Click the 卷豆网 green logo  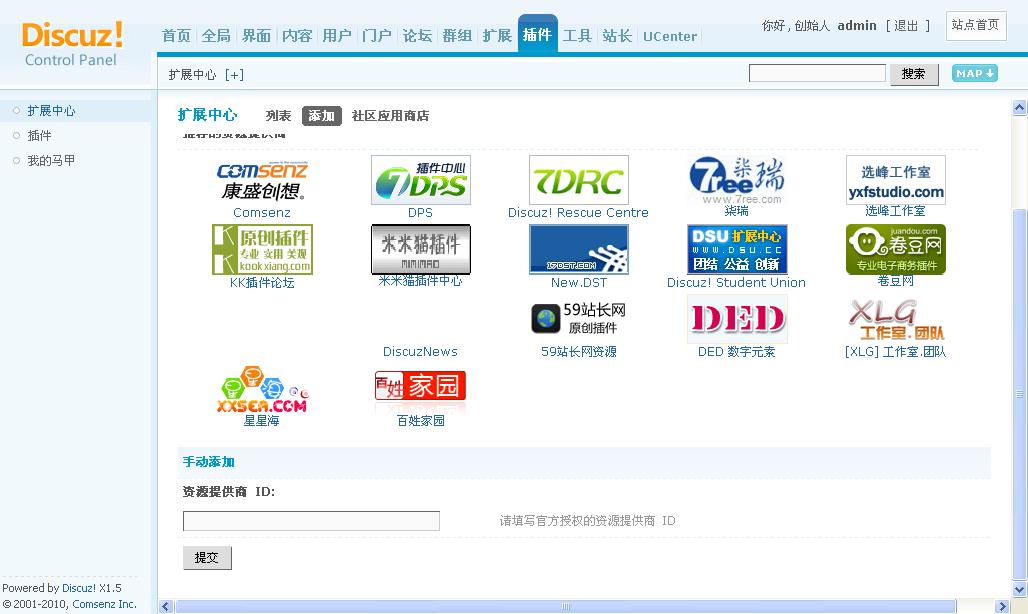(x=896, y=250)
